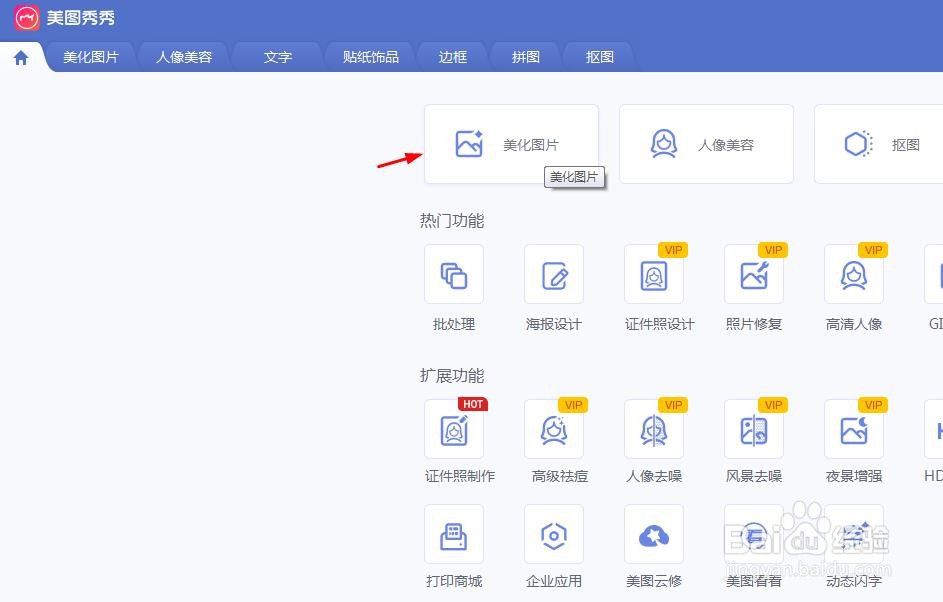Open the 人像美容 large card

point(706,144)
